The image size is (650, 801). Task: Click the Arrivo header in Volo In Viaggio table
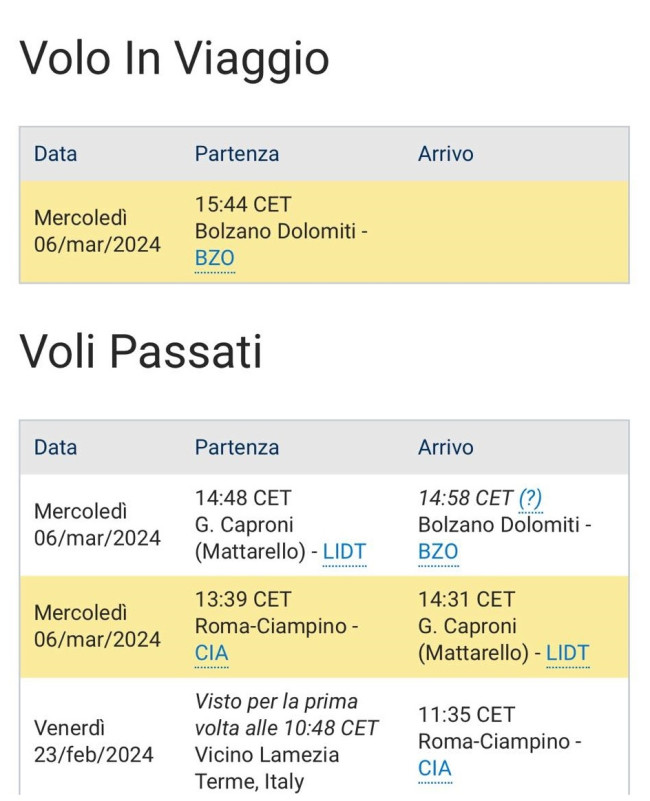coord(446,154)
